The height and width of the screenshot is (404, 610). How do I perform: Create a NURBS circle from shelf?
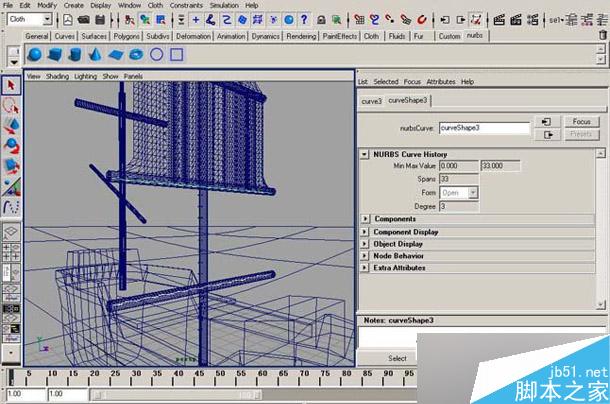point(156,54)
